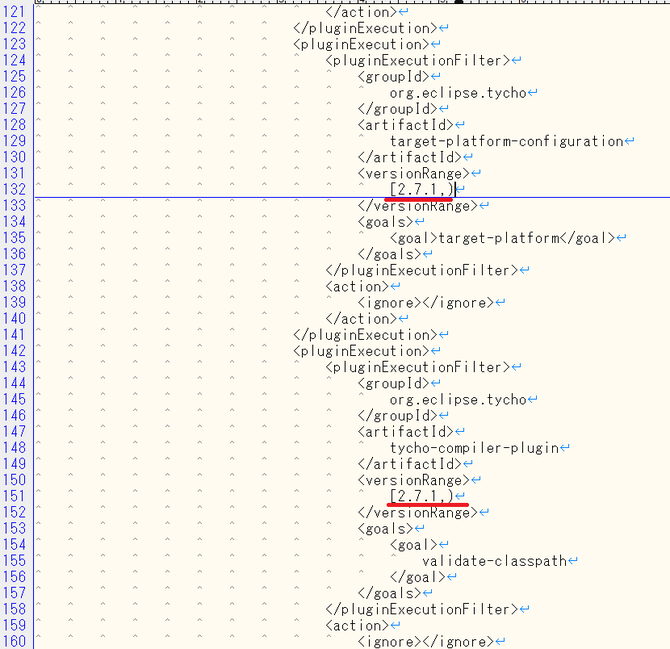This screenshot has height=649, width=670.
Task: Click <goal>target-platform</goal> on line 135
Action: tap(502, 238)
